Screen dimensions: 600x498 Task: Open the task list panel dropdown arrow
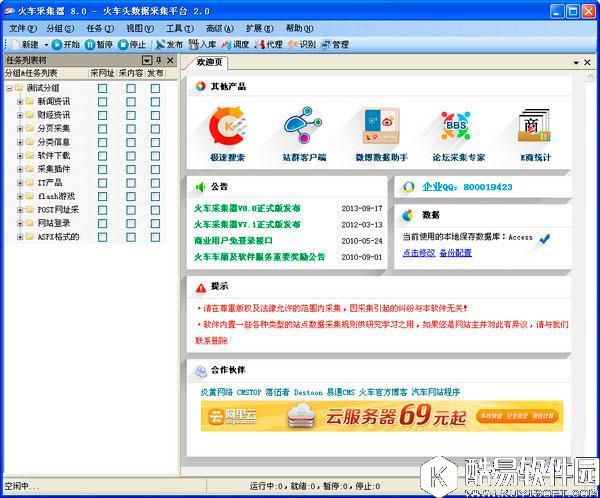click(147, 60)
